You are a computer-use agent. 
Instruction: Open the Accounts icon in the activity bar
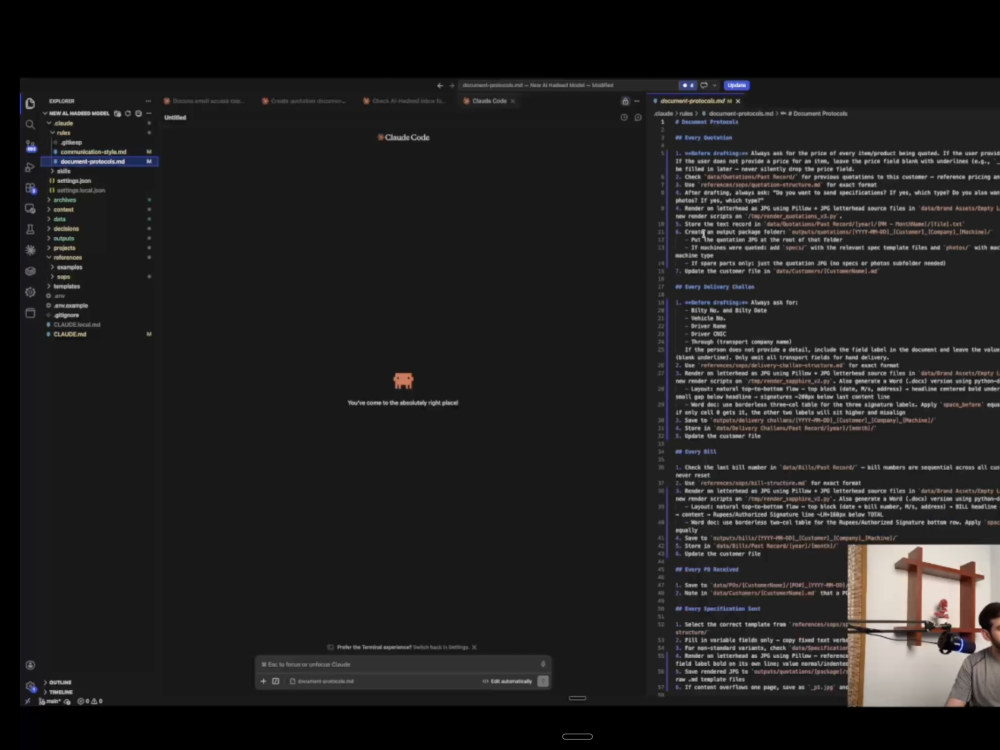tap(30, 665)
